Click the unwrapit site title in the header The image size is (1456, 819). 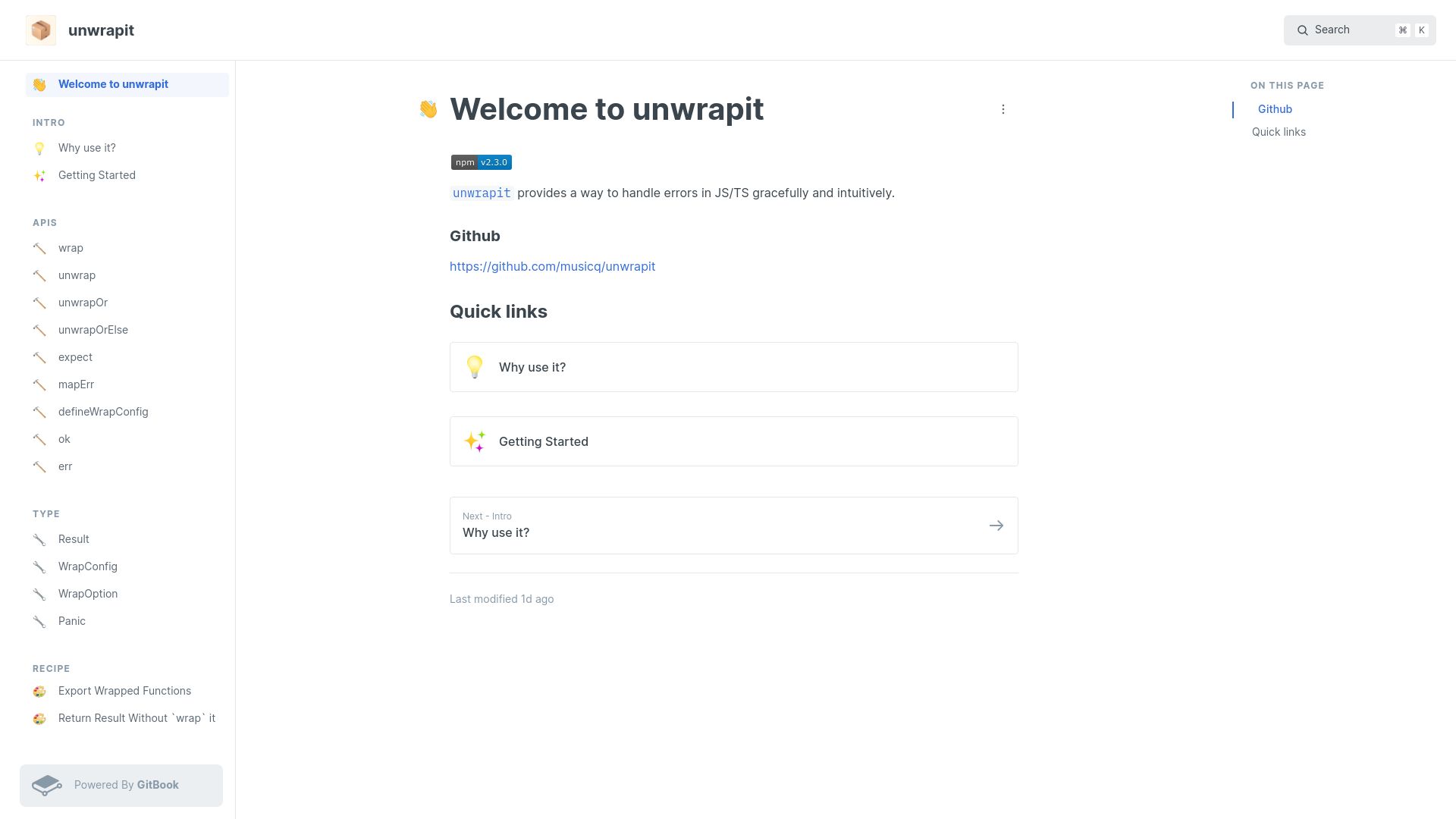tap(101, 30)
